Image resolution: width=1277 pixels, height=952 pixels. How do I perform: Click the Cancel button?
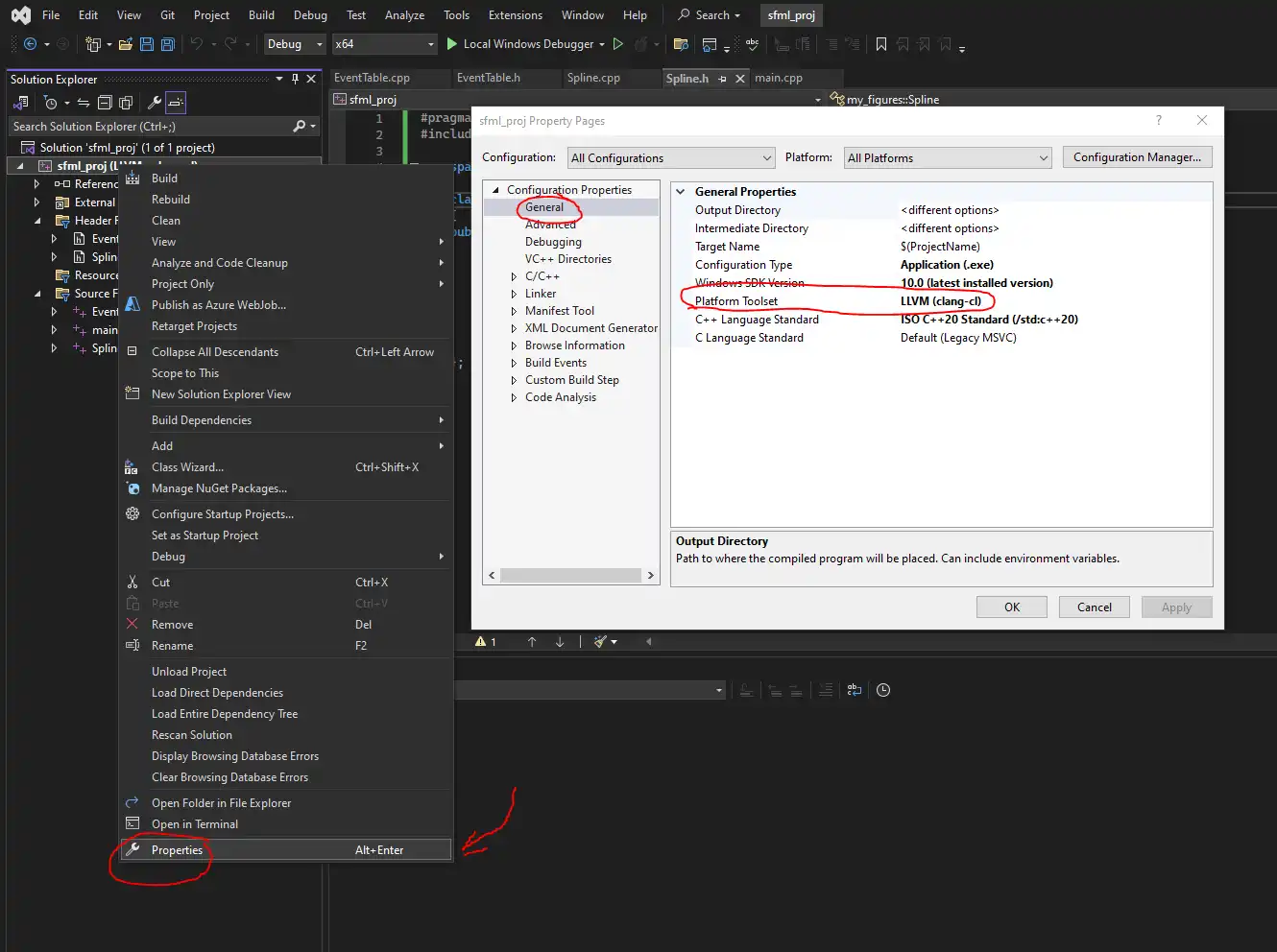tap(1095, 607)
